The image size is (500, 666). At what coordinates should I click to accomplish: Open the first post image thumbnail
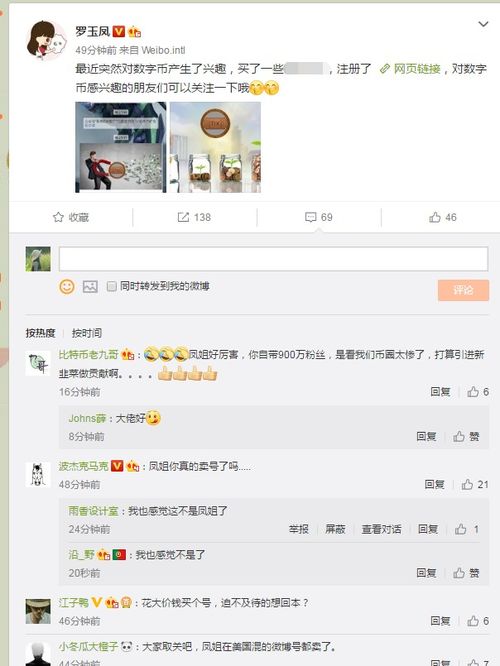121,147
